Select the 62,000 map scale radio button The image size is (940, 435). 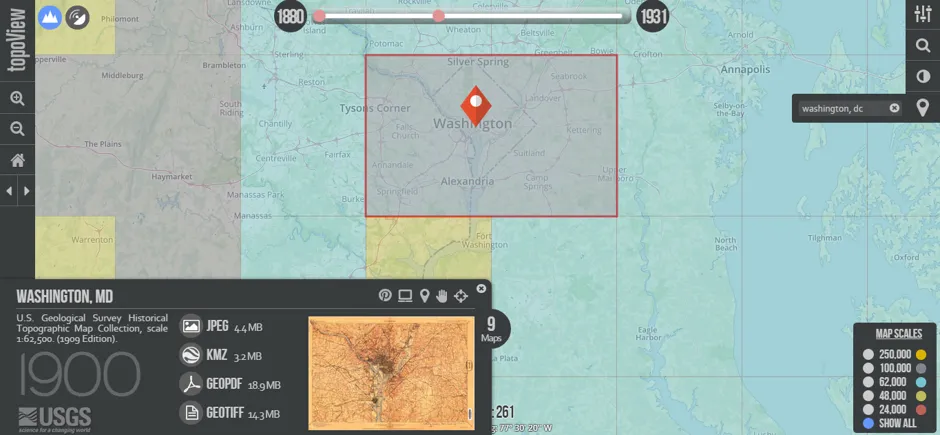(868, 382)
